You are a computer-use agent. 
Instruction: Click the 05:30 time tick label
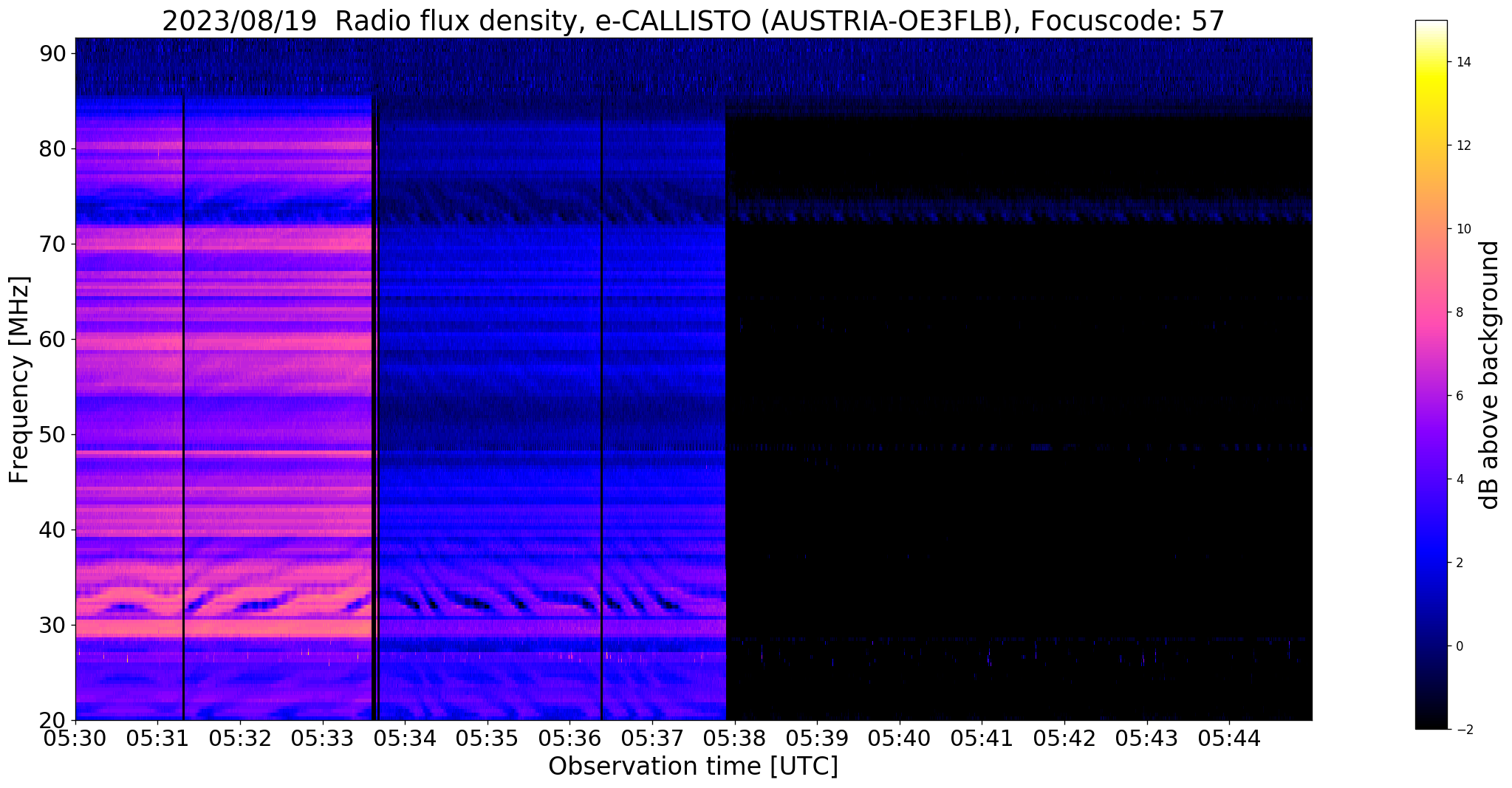click(x=75, y=739)
